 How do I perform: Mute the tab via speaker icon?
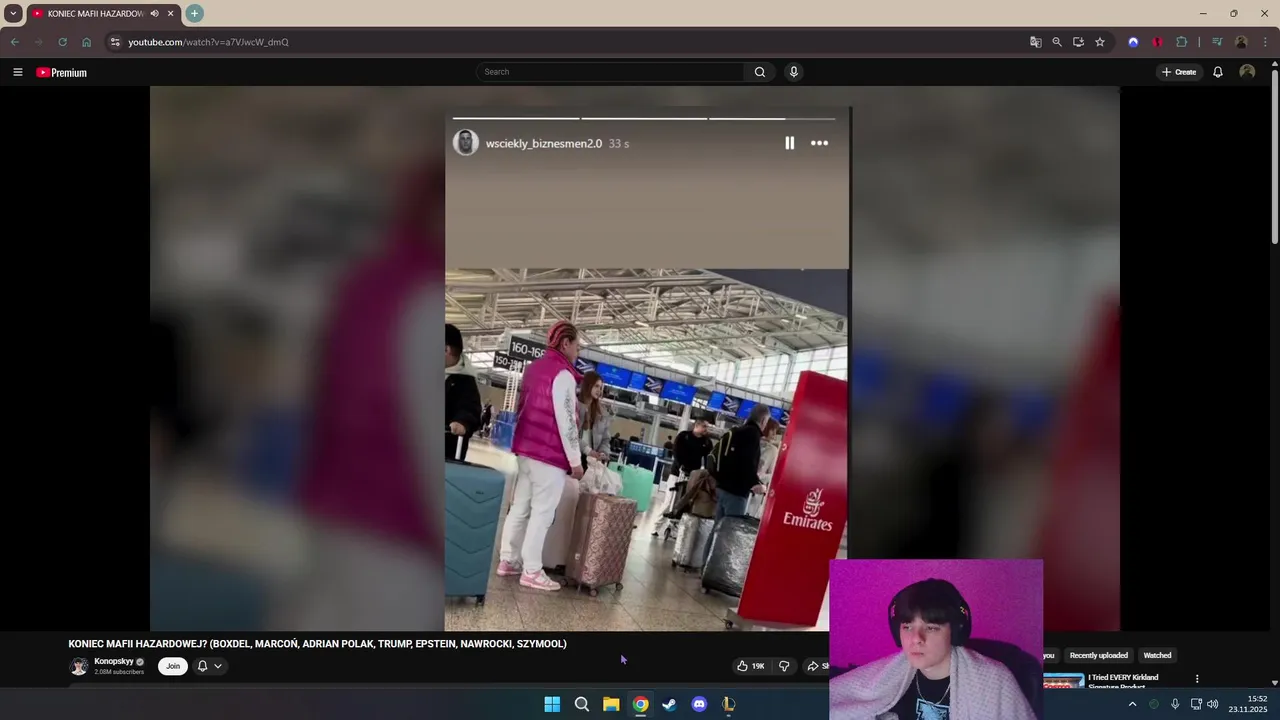point(154,13)
